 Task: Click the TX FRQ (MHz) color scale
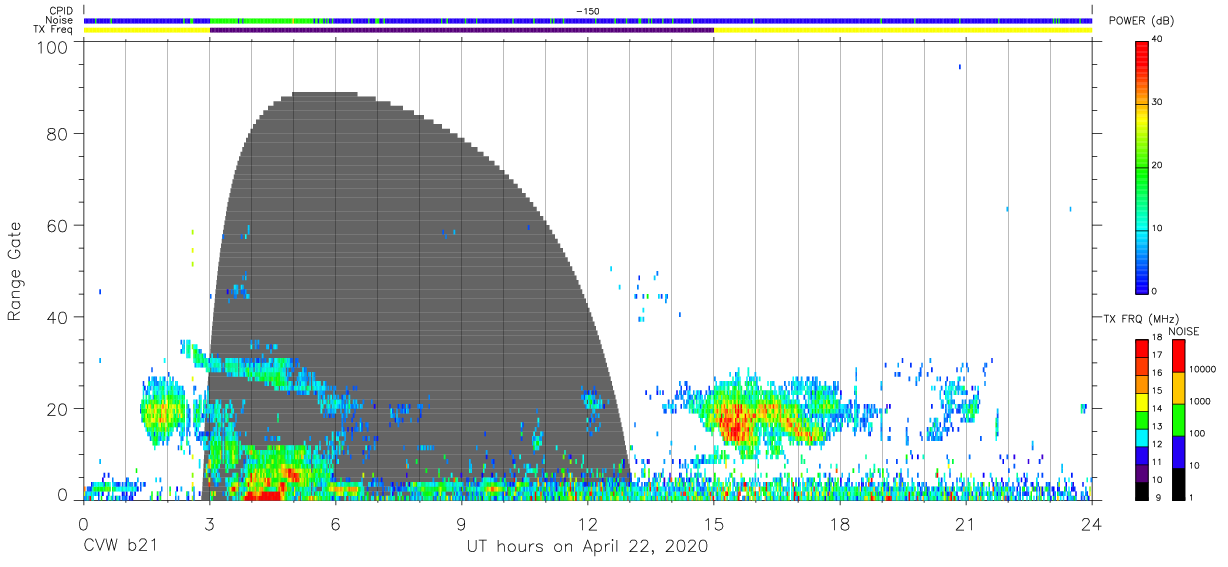tap(1141, 420)
